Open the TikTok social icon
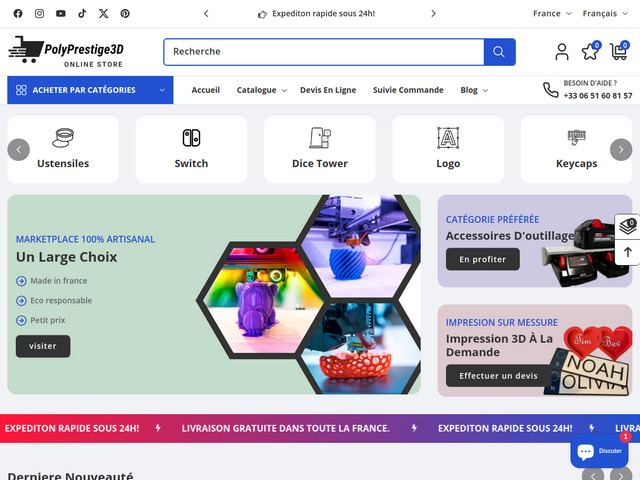640x480 pixels. pyautogui.click(x=82, y=14)
